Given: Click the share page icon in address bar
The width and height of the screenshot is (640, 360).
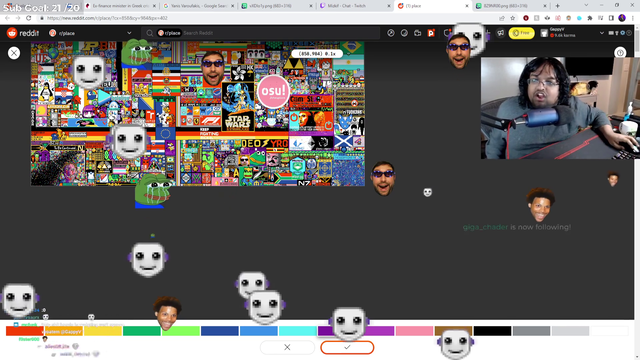Looking at the screenshot, I should click(x=502, y=18).
